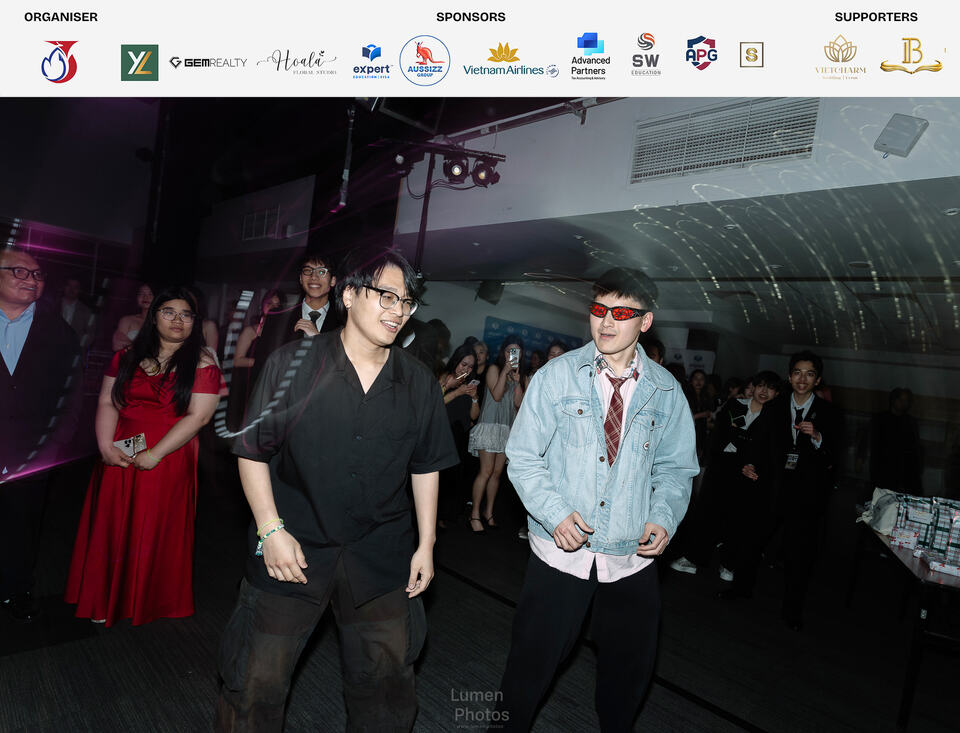Click the Hoala Floral Studio logo

click(297, 62)
